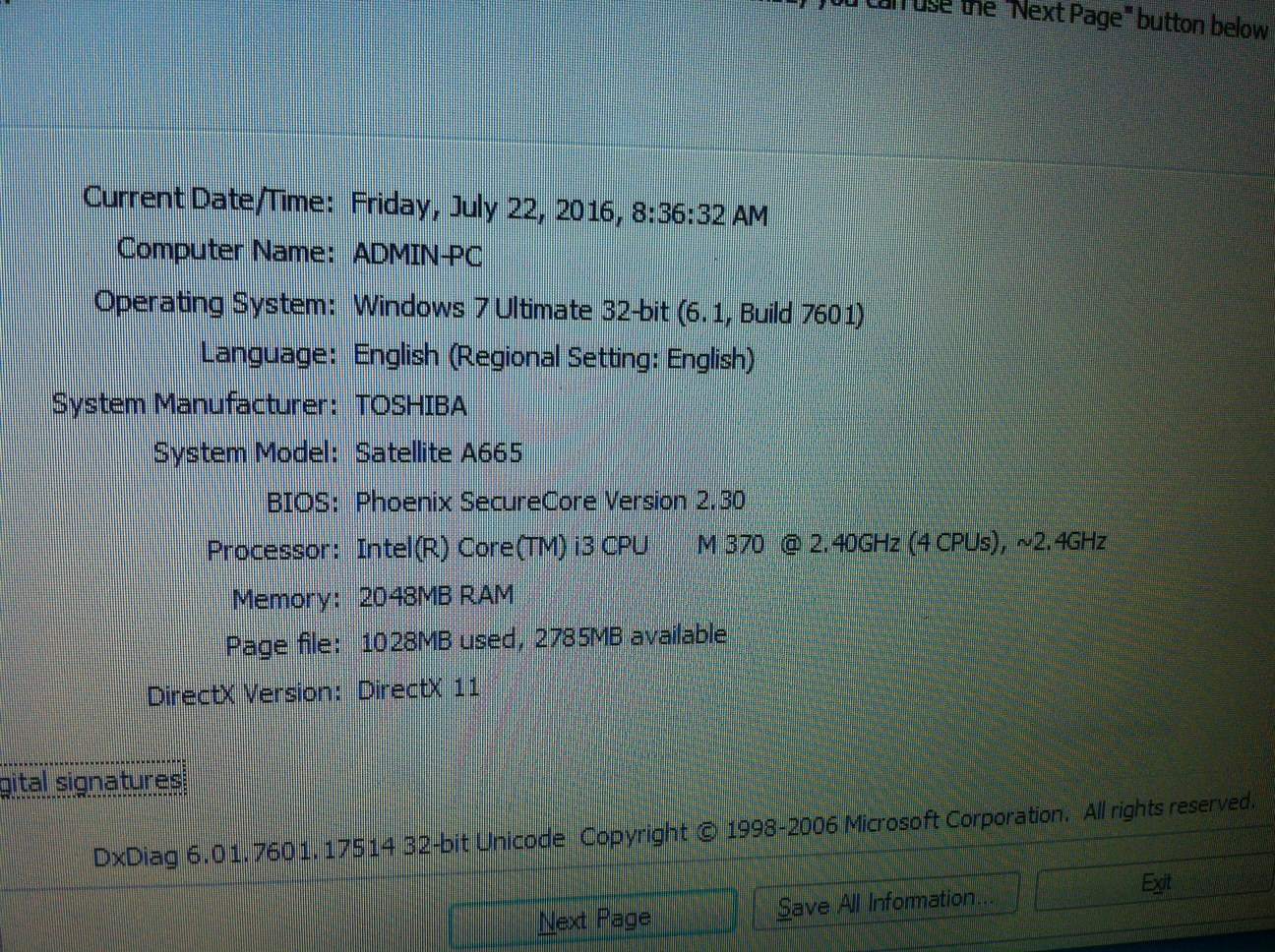Image resolution: width=1275 pixels, height=952 pixels.
Task: Select 'English (Regional Setting: English)' text
Action: [554, 357]
